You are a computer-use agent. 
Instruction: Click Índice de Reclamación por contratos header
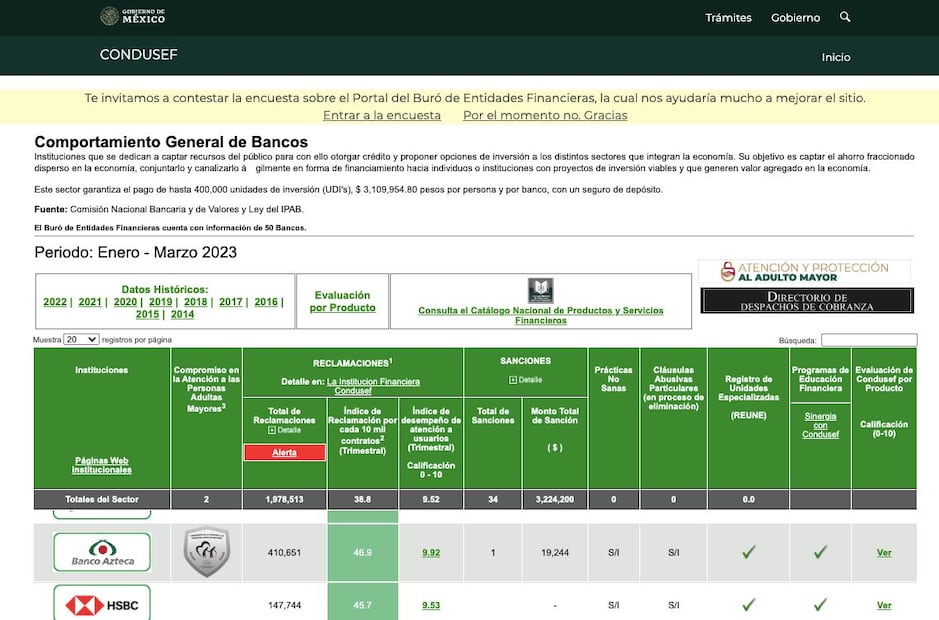click(362, 431)
